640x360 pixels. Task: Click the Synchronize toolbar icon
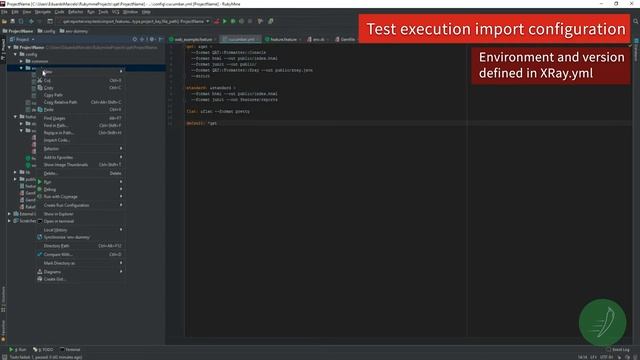click(21, 21)
